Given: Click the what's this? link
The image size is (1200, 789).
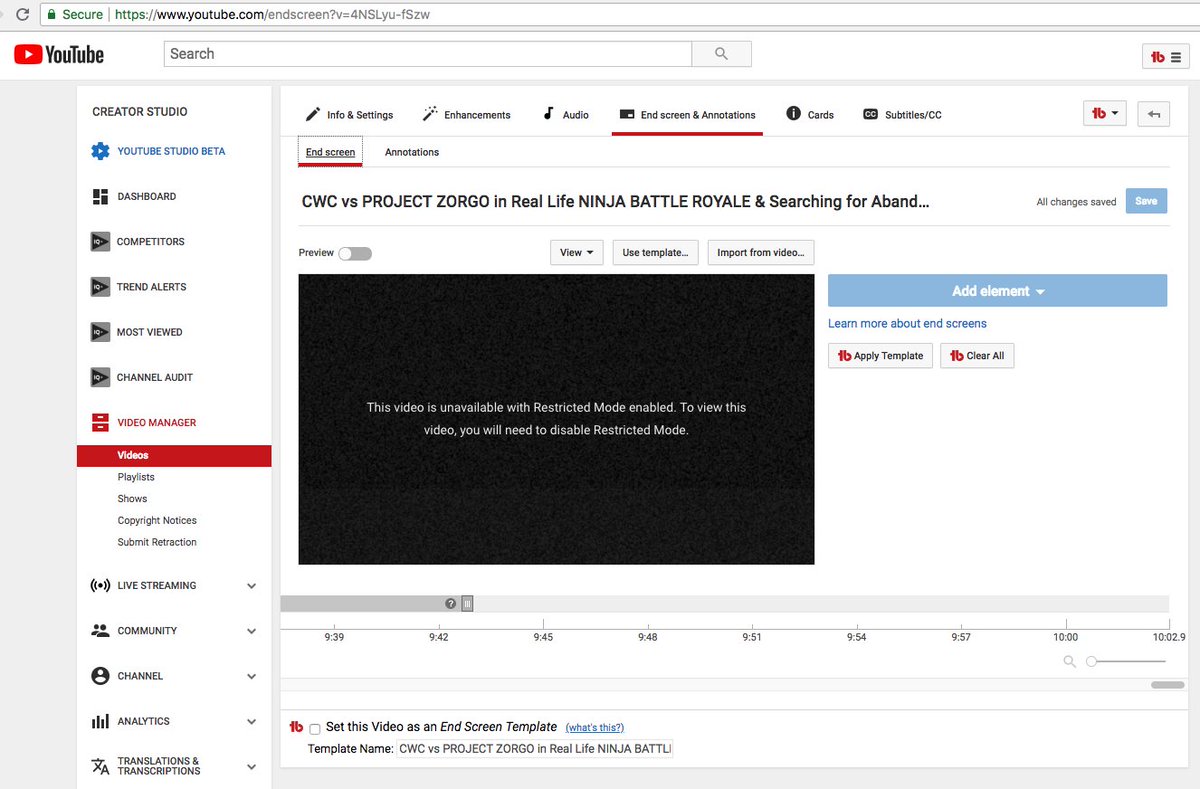Looking at the screenshot, I should click(594, 728).
